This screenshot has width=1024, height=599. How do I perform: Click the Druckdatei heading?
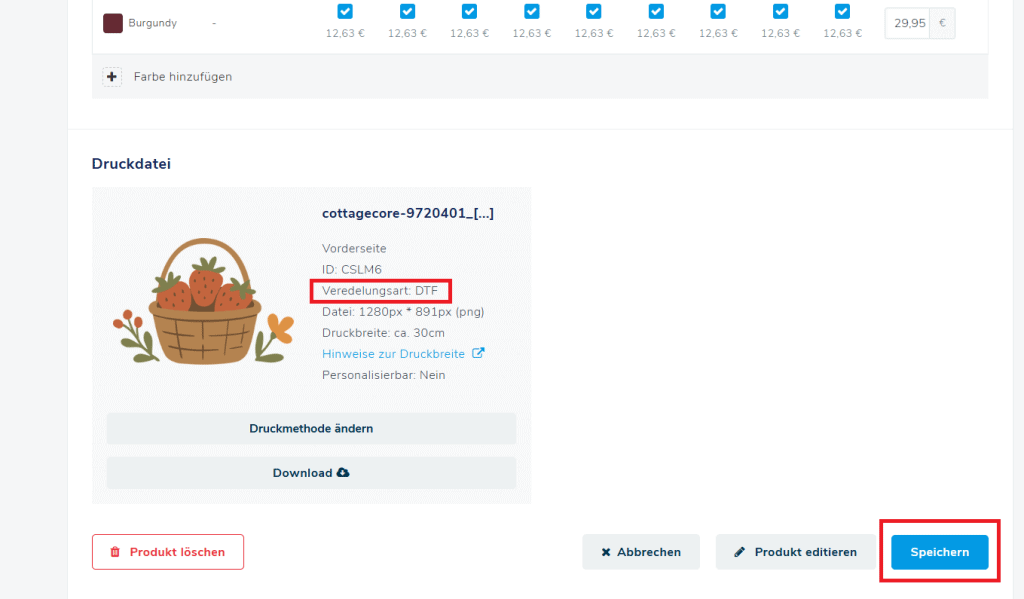point(131,163)
